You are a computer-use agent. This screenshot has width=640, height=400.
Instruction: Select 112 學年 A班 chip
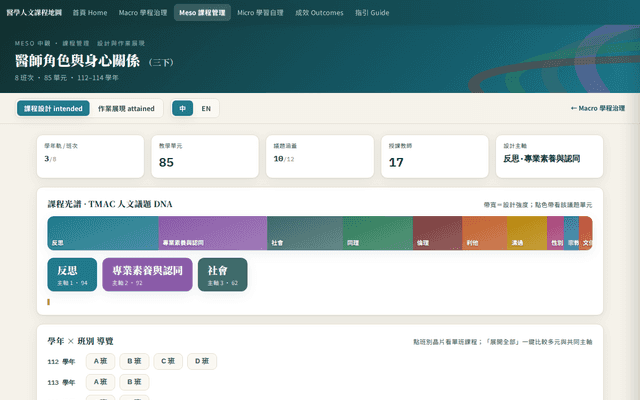(x=100, y=361)
